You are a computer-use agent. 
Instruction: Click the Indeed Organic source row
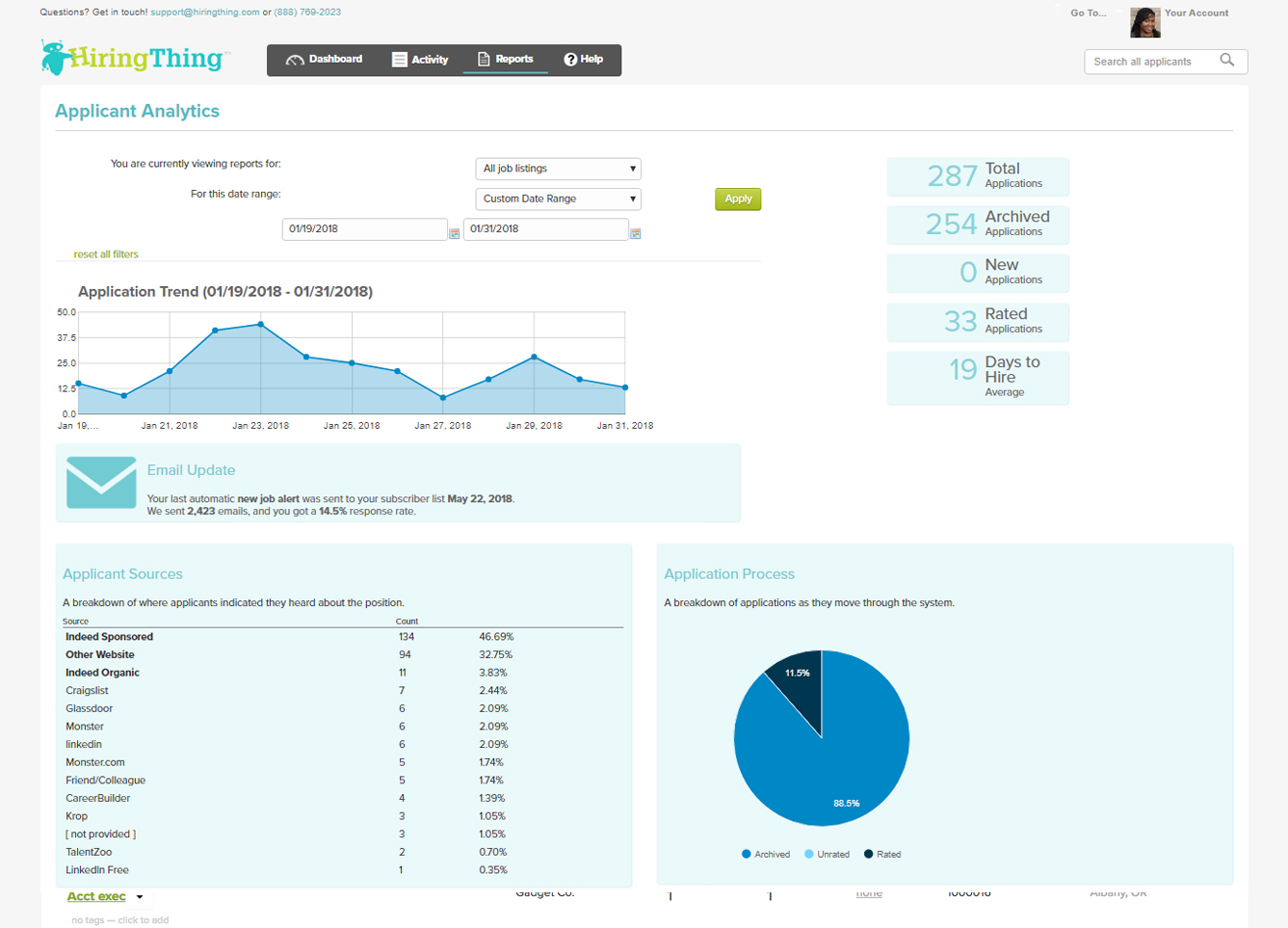(x=343, y=673)
